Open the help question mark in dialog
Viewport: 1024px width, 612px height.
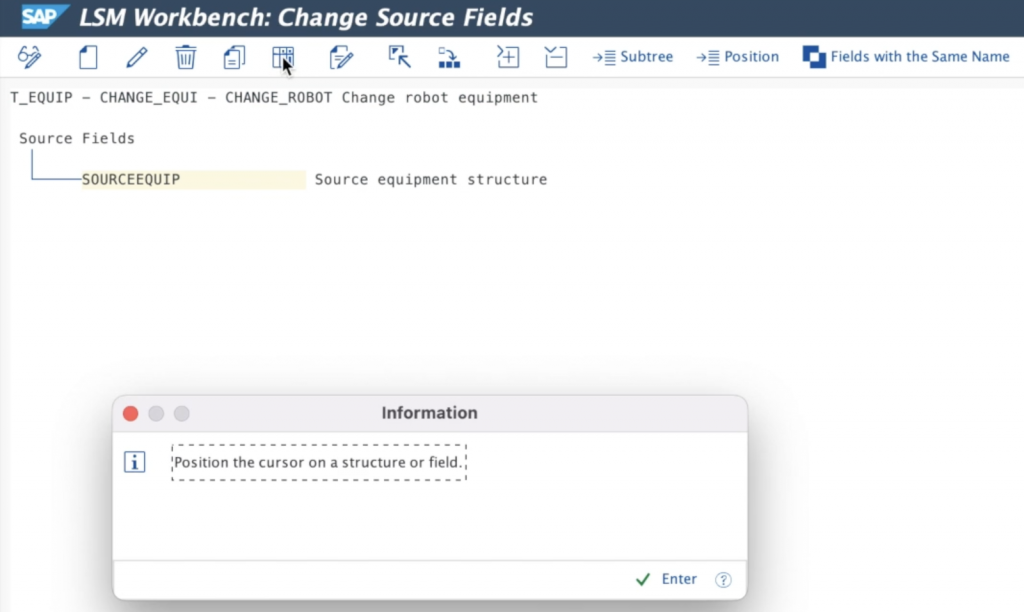point(724,580)
